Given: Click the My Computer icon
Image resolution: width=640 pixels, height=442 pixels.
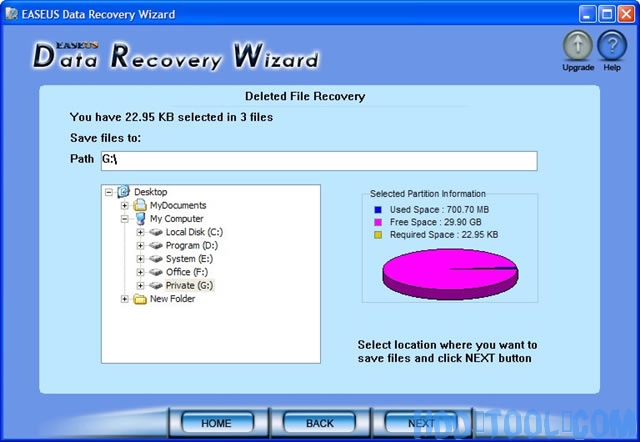Looking at the screenshot, I should coord(140,218).
